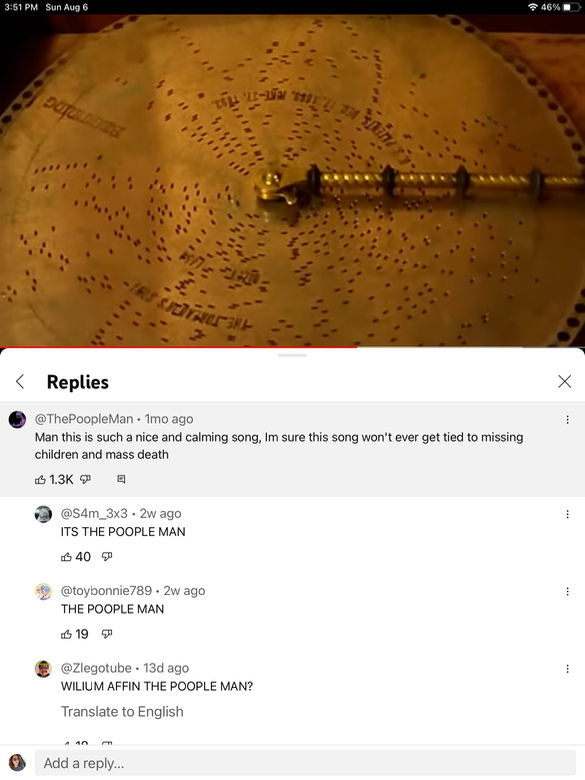The height and width of the screenshot is (780, 585).
Task: Open the @ThePoopleMan profile avatar
Action: (17, 420)
